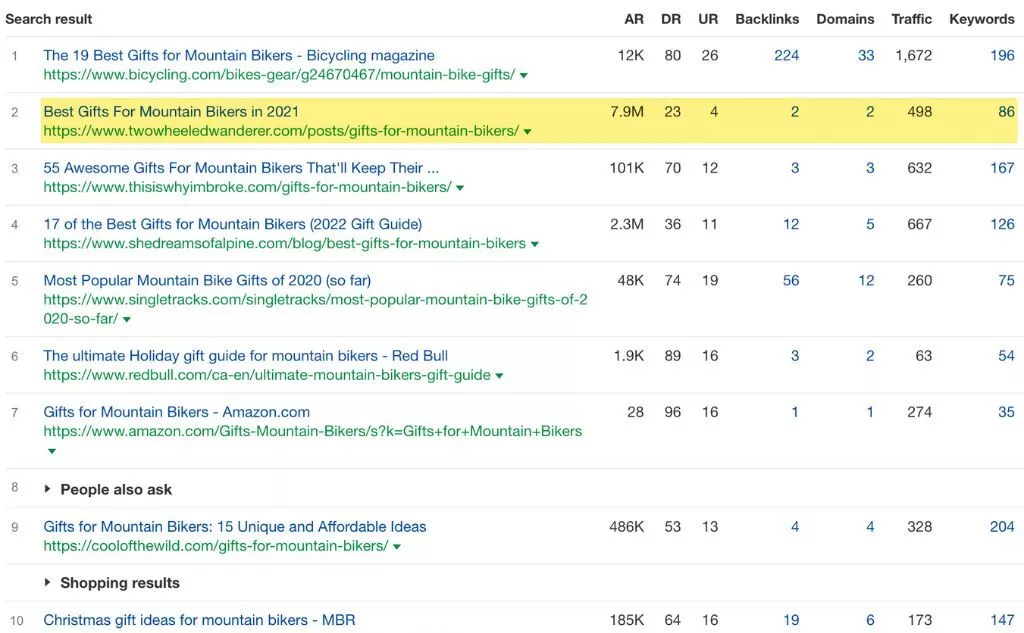Click the Backlinks column header
Image resolution: width=1024 pixels, height=633 pixels.
pyautogui.click(x=767, y=19)
